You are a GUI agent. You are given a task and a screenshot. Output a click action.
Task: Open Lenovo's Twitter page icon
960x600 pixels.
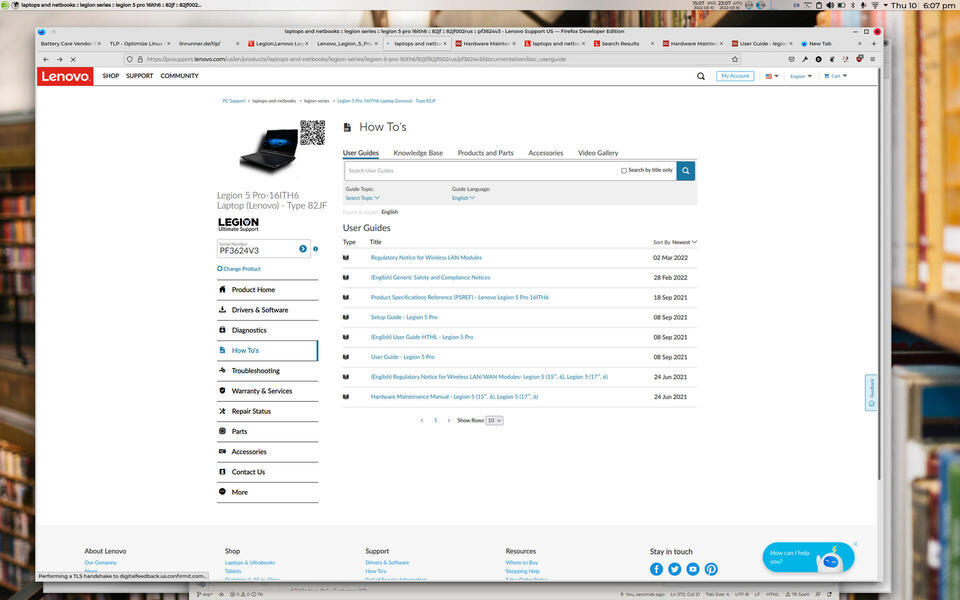pos(675,569)
